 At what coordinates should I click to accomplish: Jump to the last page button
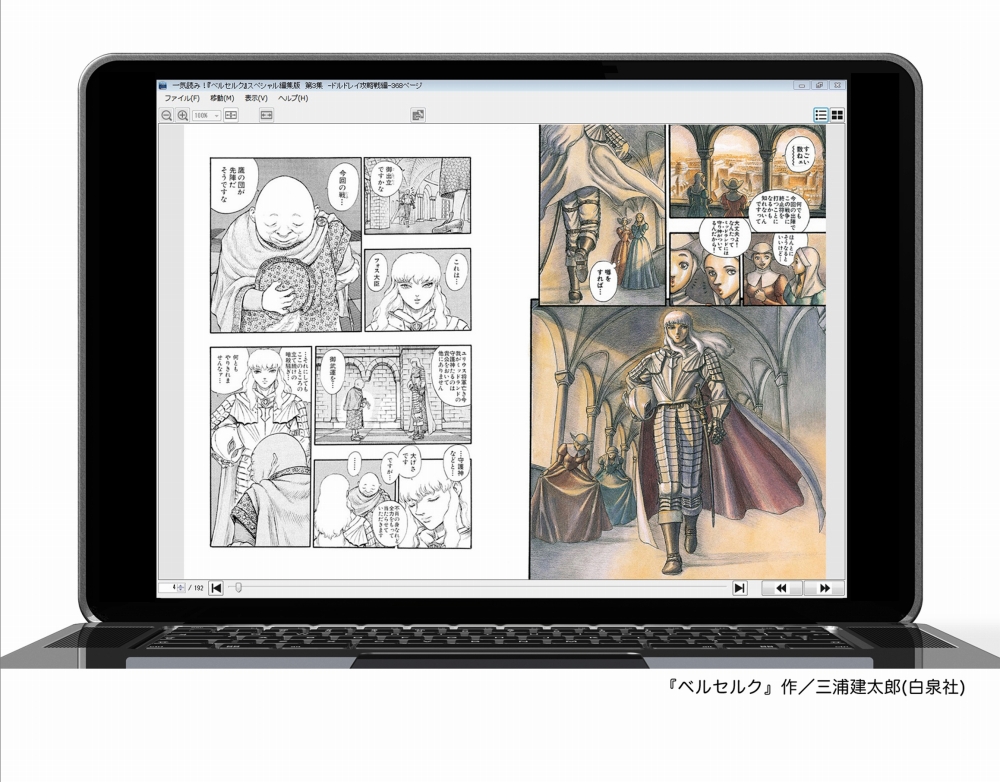pos(739,588)
